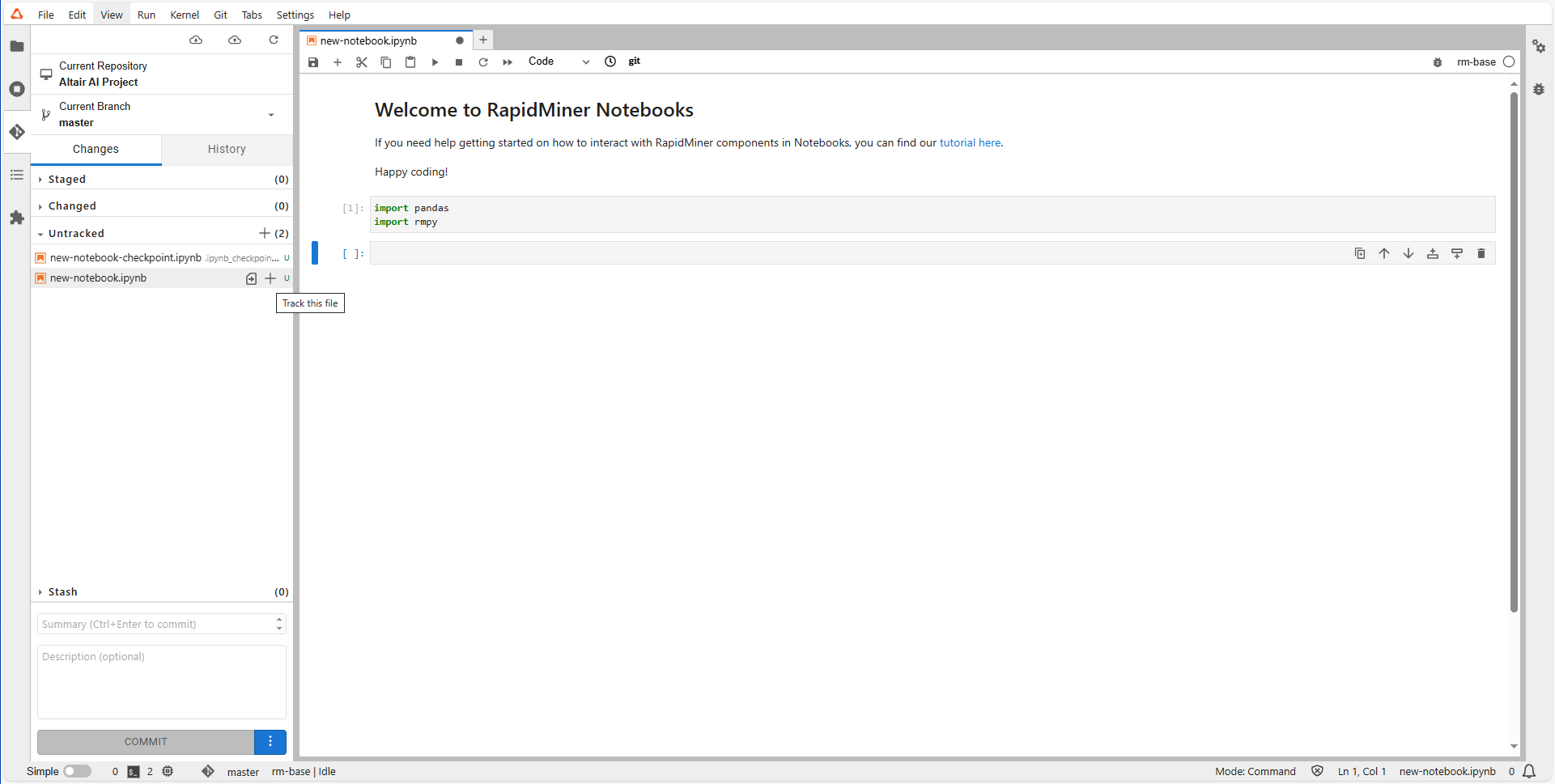Open a new launcher tab with plus
This screenshot has width=1555, height=784.
(x=483, y=40)
